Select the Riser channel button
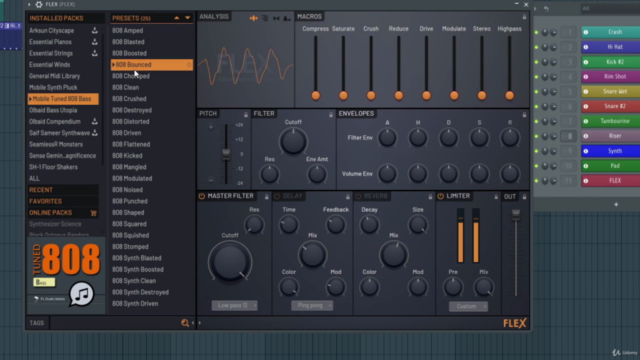Image resolution: width=640 pixels, height=360 pixels. pos(611,136)
